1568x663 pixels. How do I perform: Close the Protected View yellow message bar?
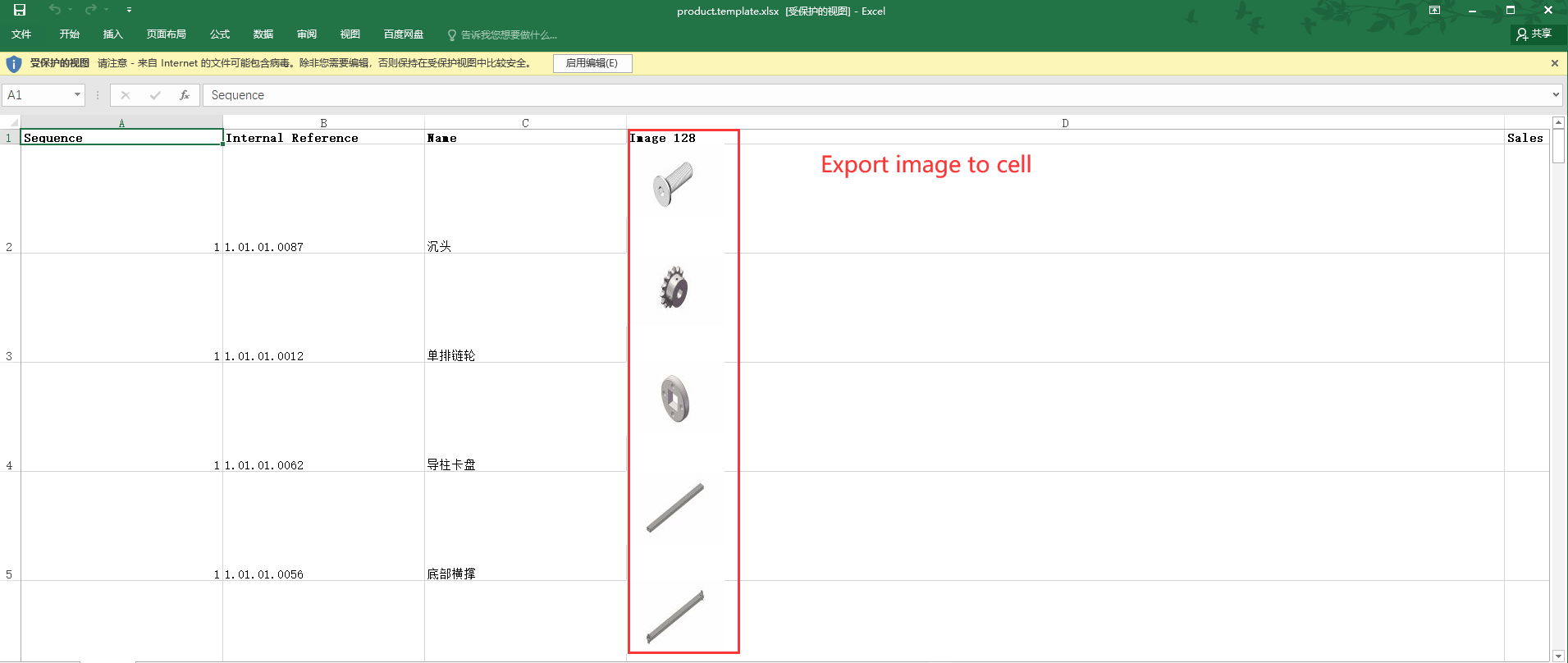pos(1554,63)
